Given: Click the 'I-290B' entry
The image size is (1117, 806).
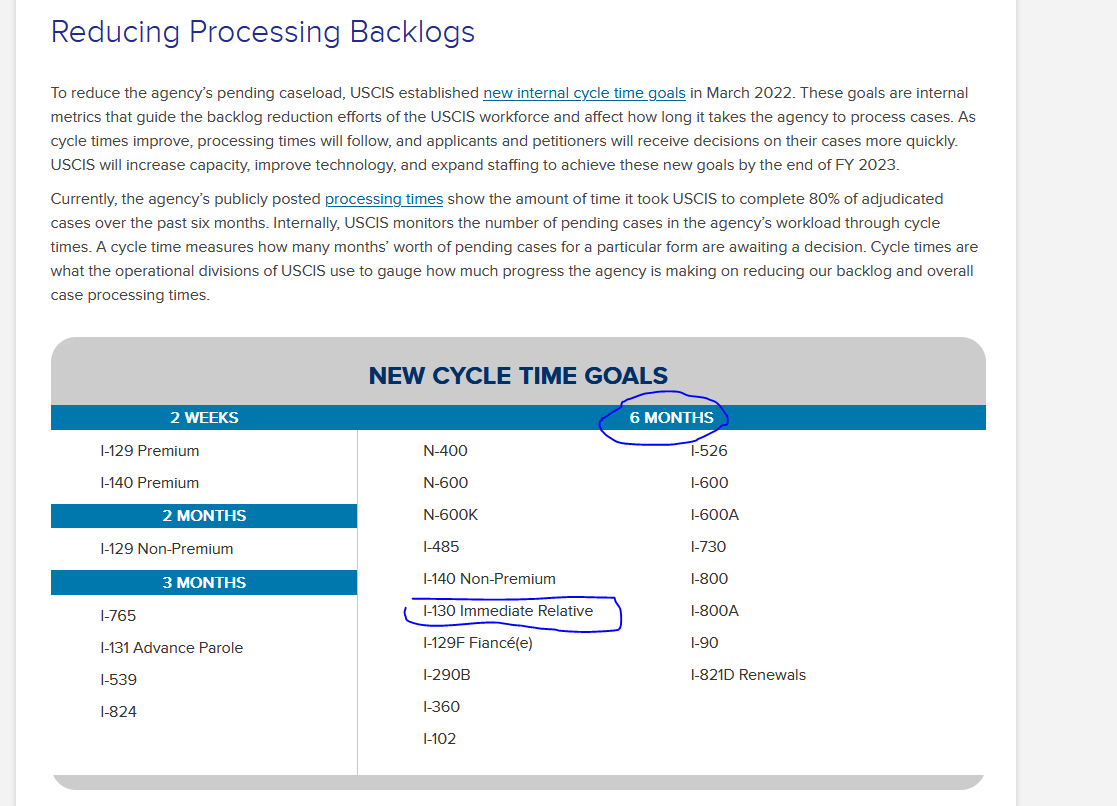Looking at the screenshot, I should click(x=447, y=676).
